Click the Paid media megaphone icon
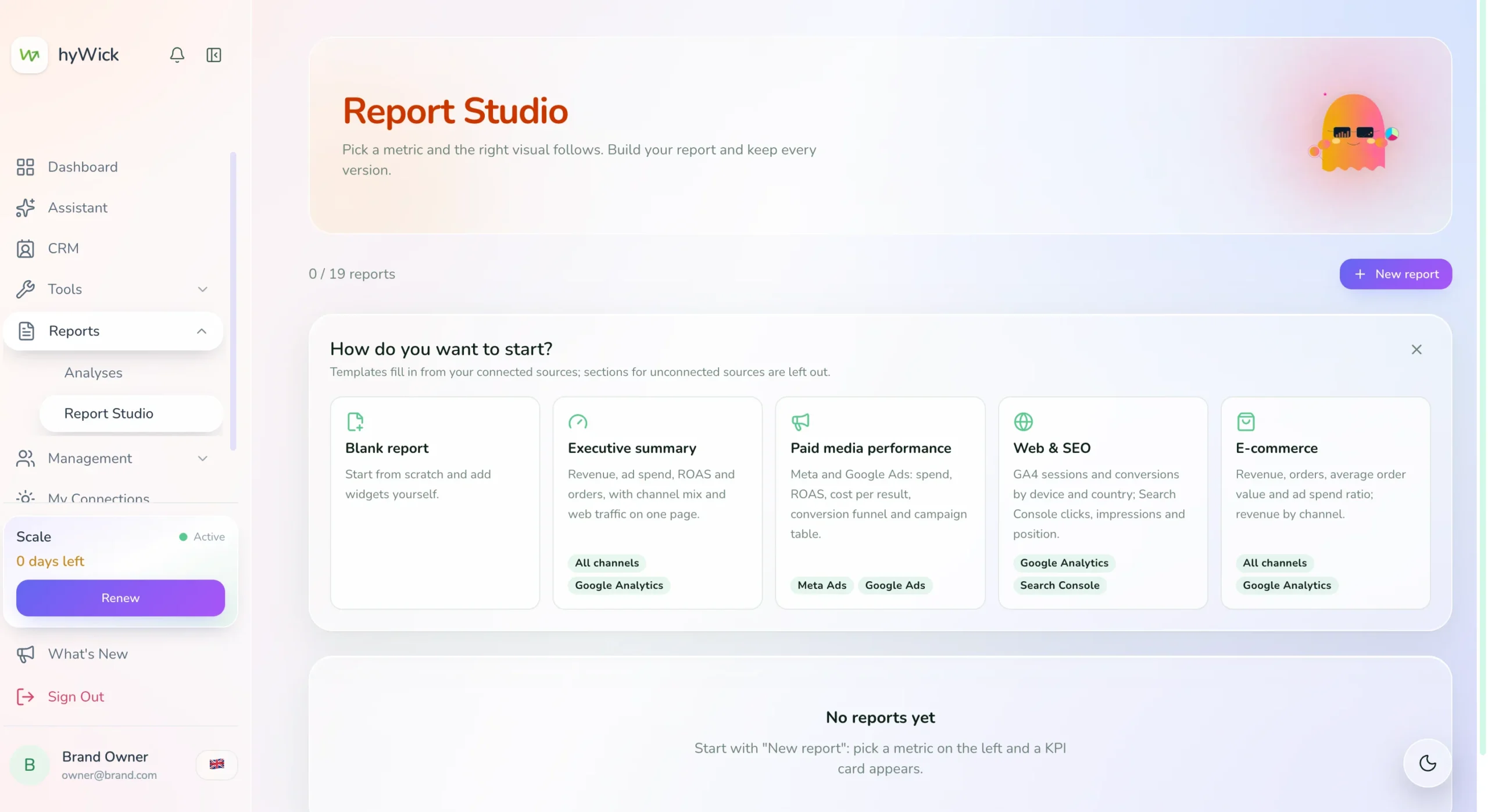Screen dimensions: 1488x812 point(800,421)
